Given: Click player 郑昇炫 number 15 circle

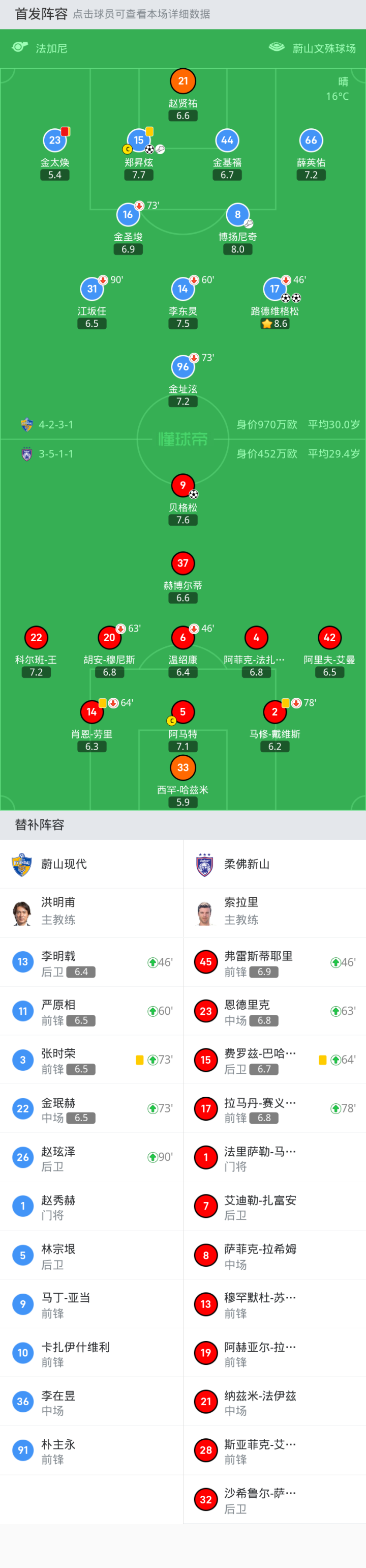Looking at the screenshot, I should [x=139, y=140].
